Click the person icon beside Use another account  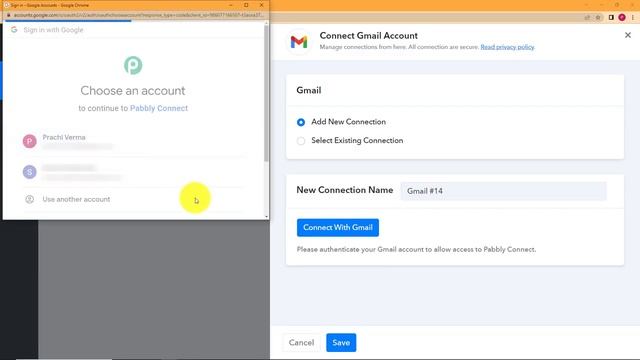point(29,199)
